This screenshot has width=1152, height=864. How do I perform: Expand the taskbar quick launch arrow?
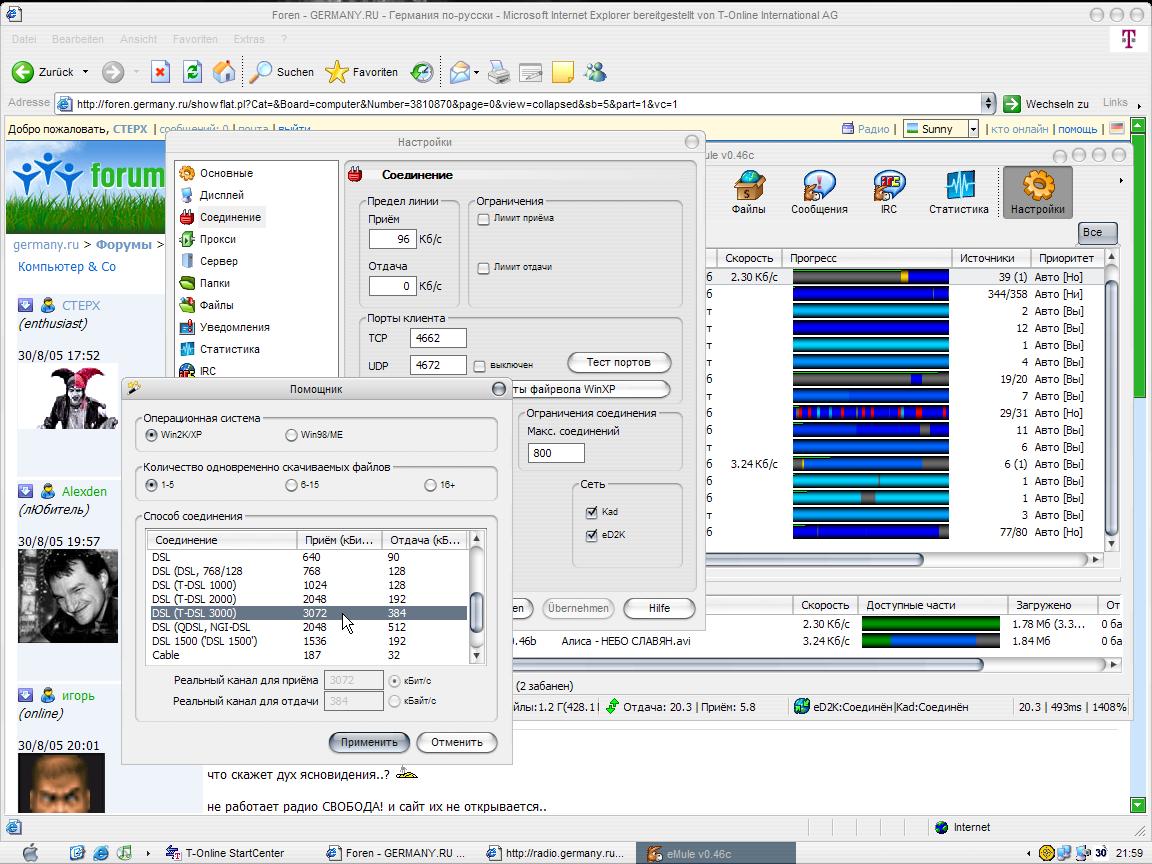[148, 853]
